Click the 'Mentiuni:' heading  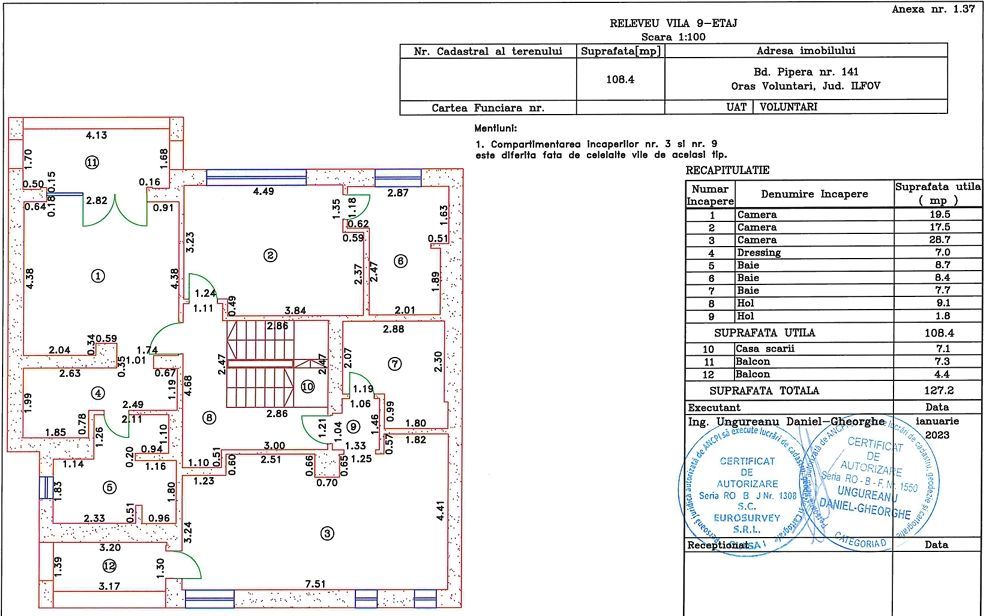point(495,128)
